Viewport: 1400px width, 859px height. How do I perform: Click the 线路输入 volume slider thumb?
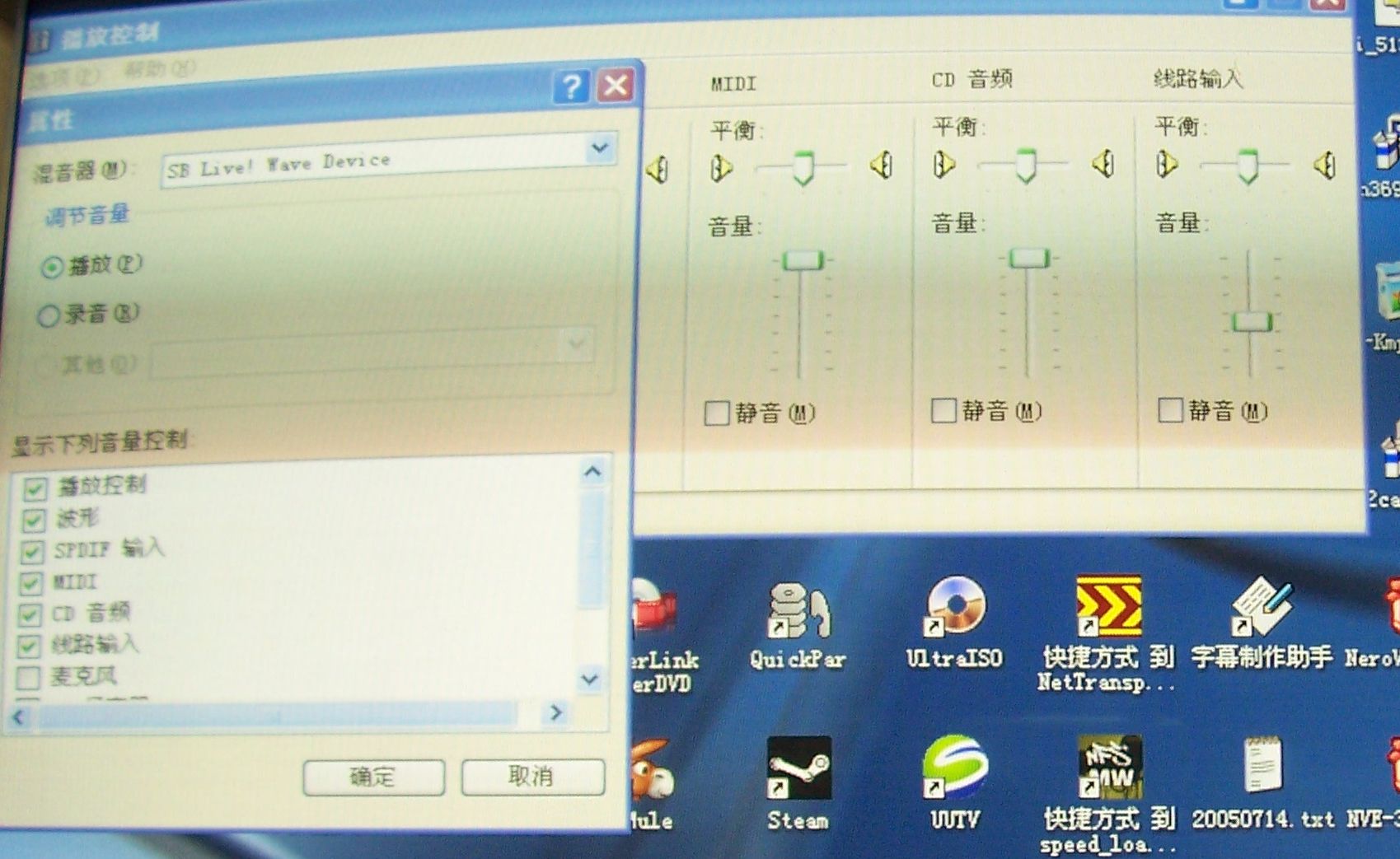pyautogui.click(x=1253, y=322)
